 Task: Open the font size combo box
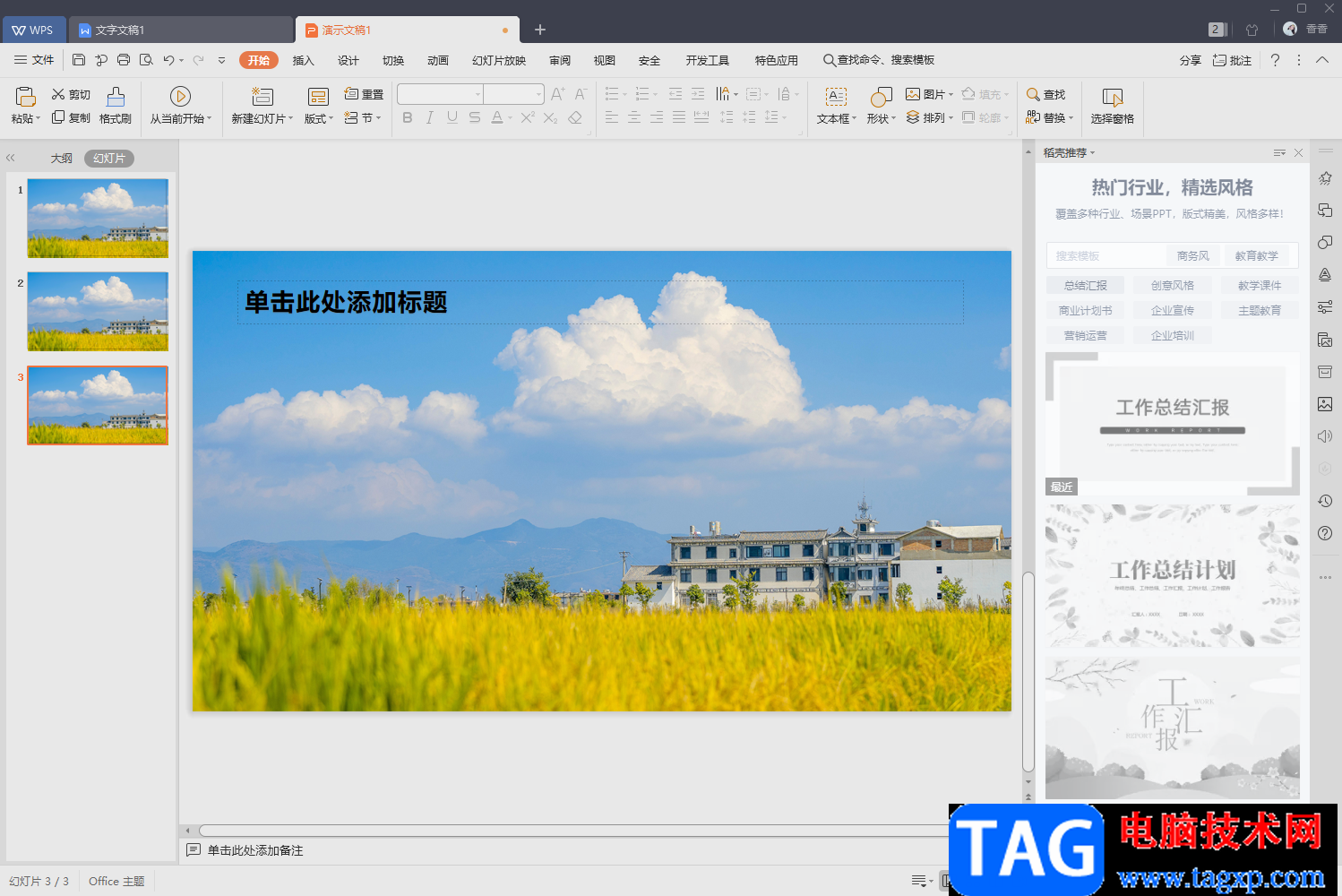point(514,94)
